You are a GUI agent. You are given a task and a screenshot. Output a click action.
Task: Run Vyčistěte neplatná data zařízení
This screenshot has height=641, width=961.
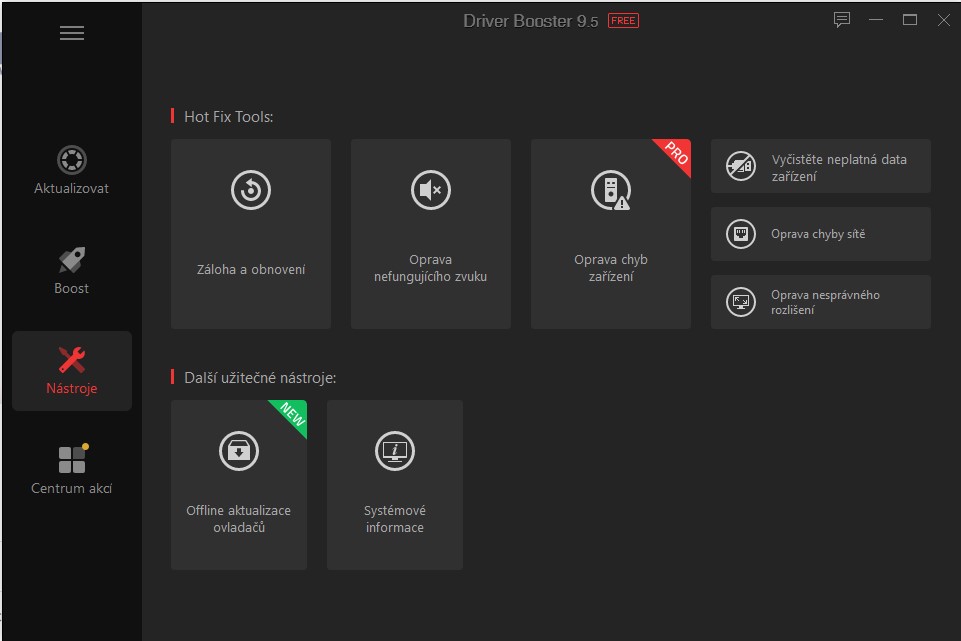pos(821,166)
